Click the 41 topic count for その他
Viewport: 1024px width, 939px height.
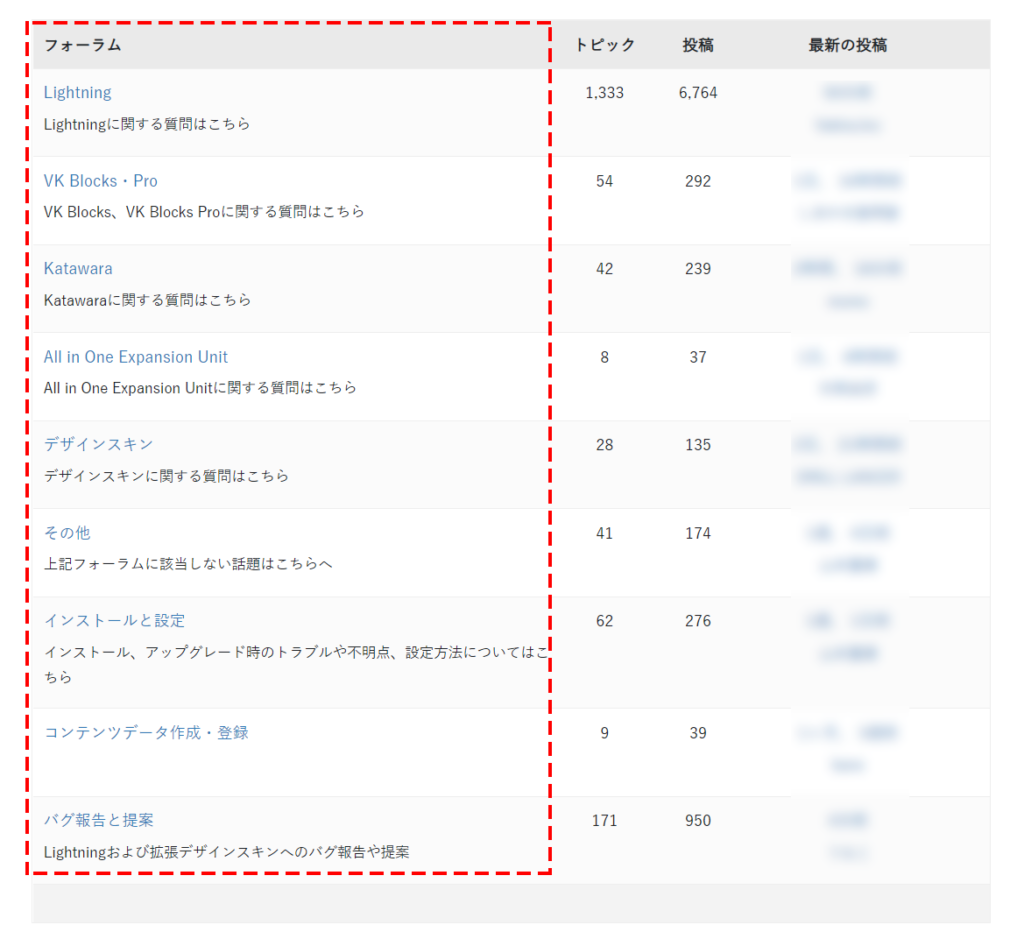click(x=604, y=533)
